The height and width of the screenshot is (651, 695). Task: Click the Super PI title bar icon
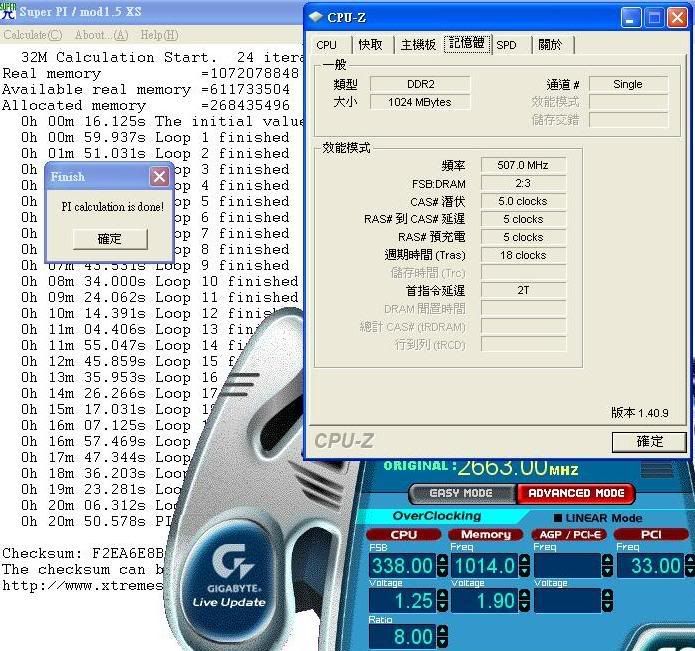pyautogui.click(x=8, y=11)
